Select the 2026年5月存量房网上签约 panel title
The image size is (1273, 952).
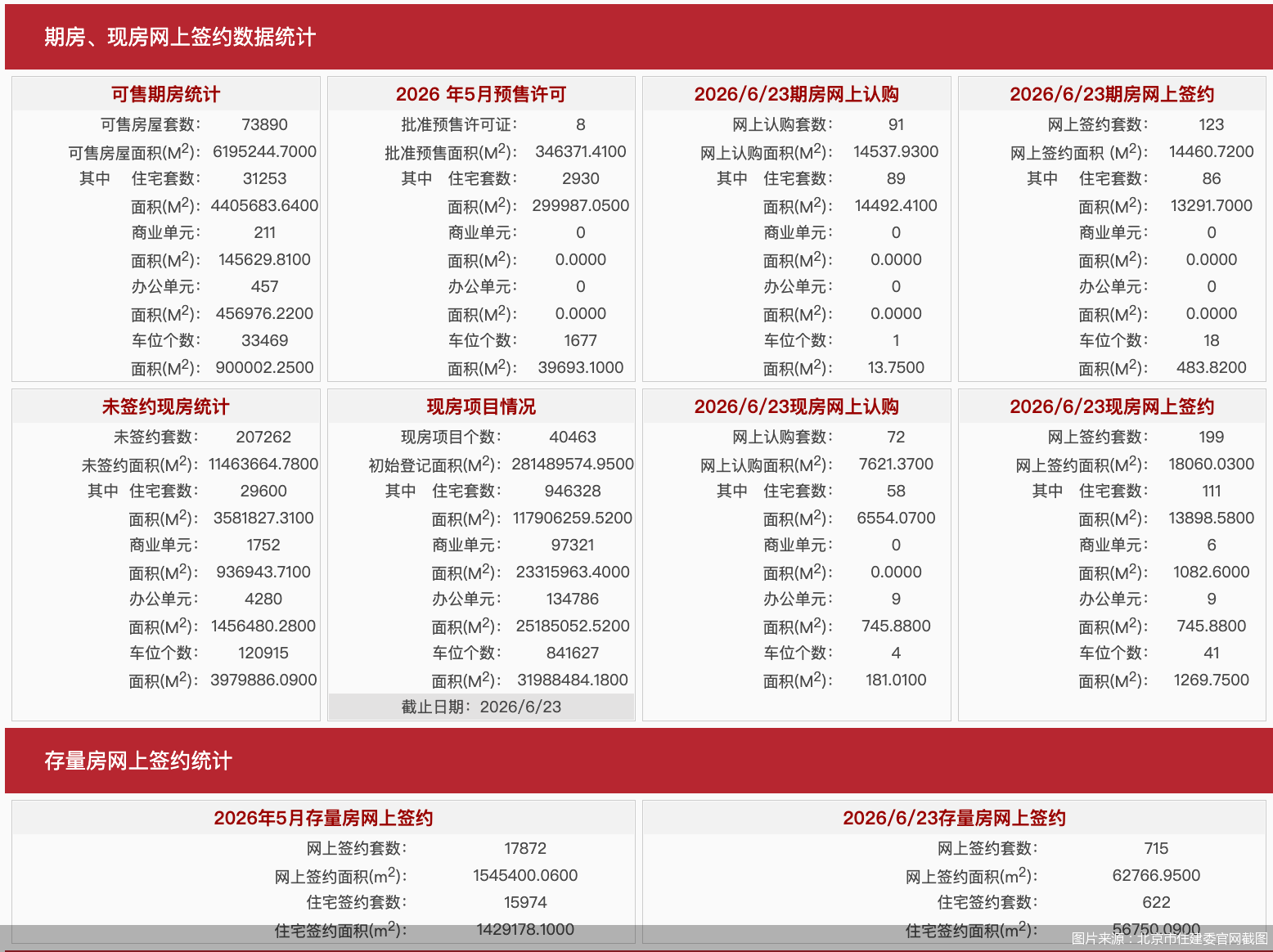click(x=323, y=818)
